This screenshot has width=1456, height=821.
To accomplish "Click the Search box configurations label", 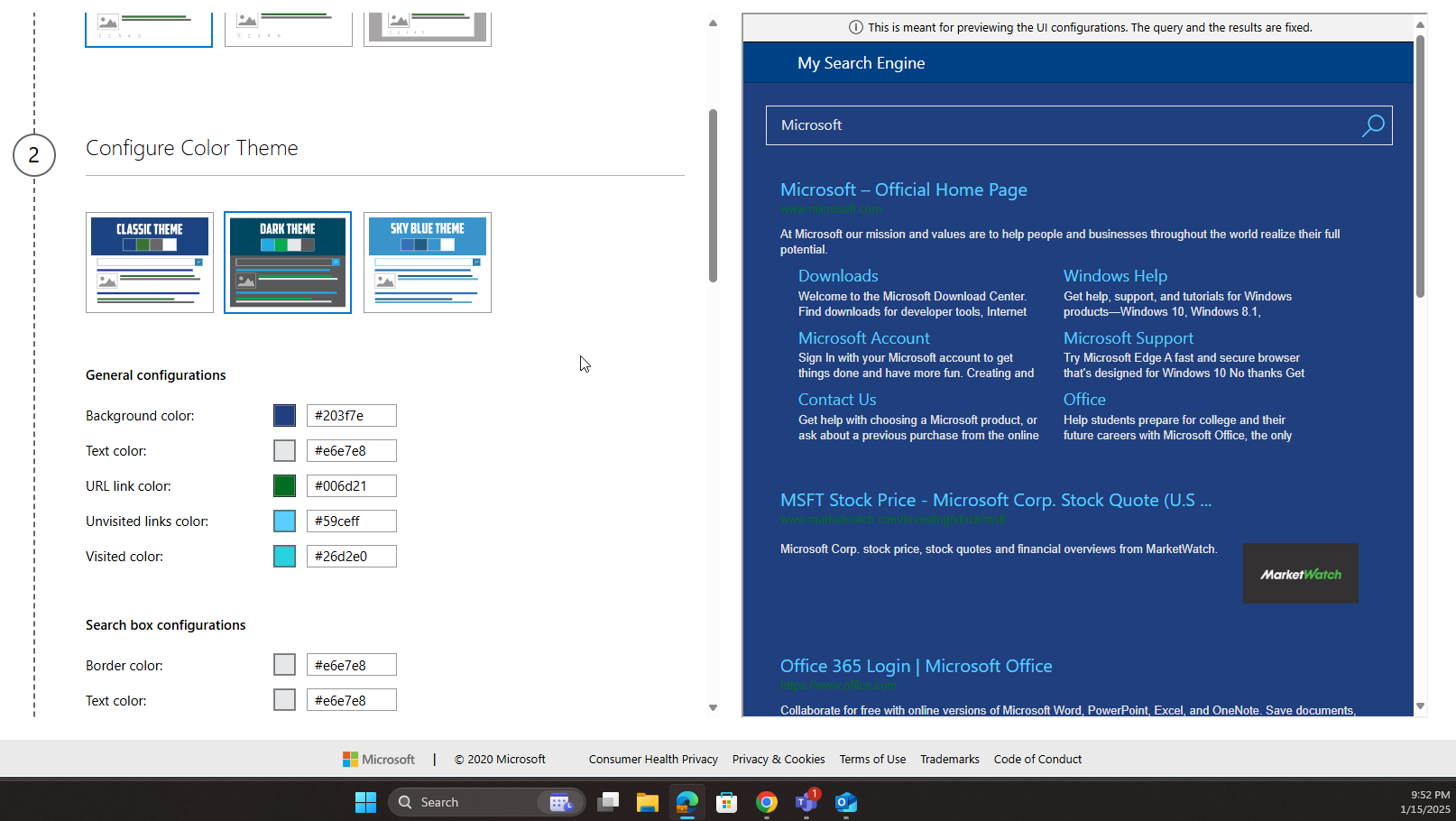I will pyautogui.click(x=166, y=625).
